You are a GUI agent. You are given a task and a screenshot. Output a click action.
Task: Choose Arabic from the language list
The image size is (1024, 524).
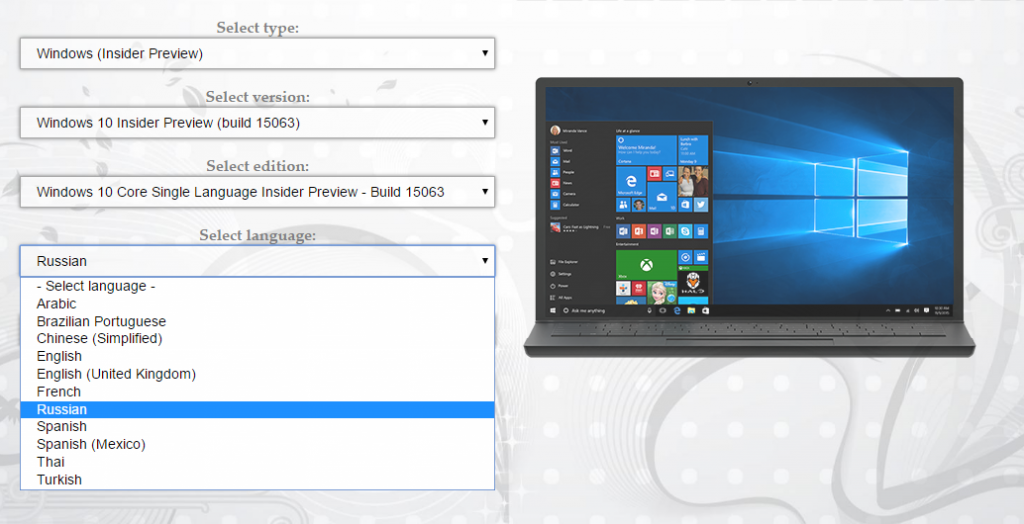[x=57, y=304]
